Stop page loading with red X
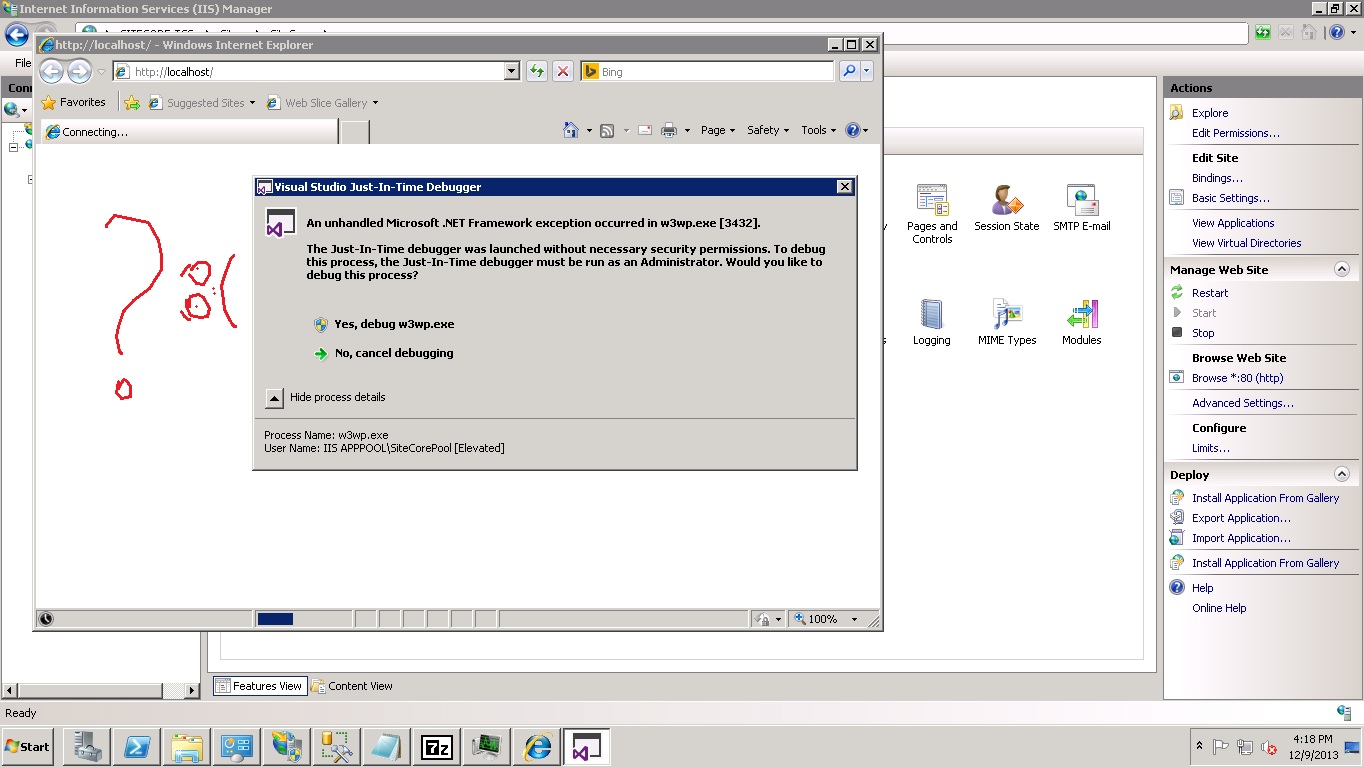This screenshot has height=768, width=1364. (563, 71)
